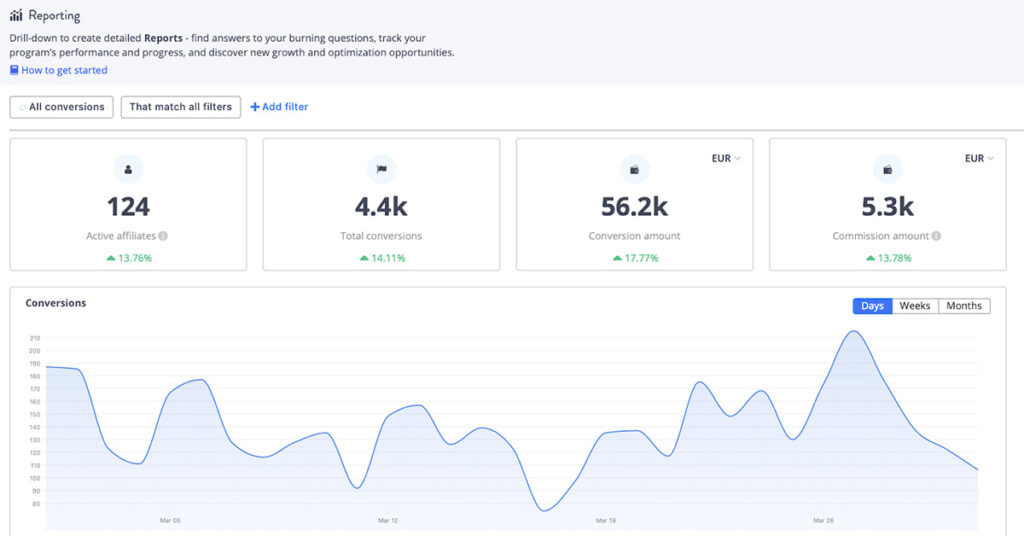Click info icon next to Active affiliates

pyautogui.click(x=163, y=236)
